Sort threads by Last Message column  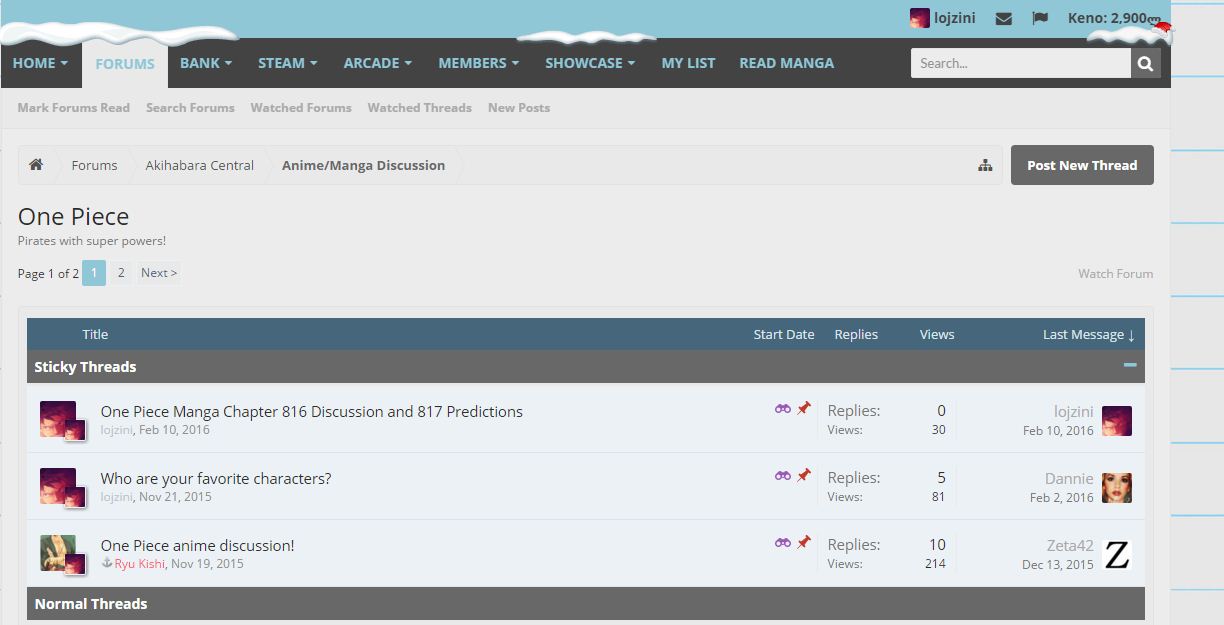(1087, 335)
